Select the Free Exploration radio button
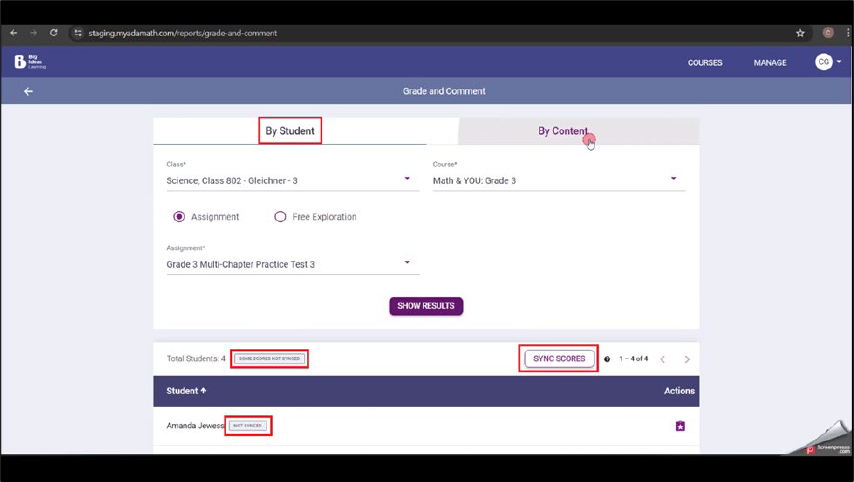Screen dimensions: 854x482 [x=280, y=217]
